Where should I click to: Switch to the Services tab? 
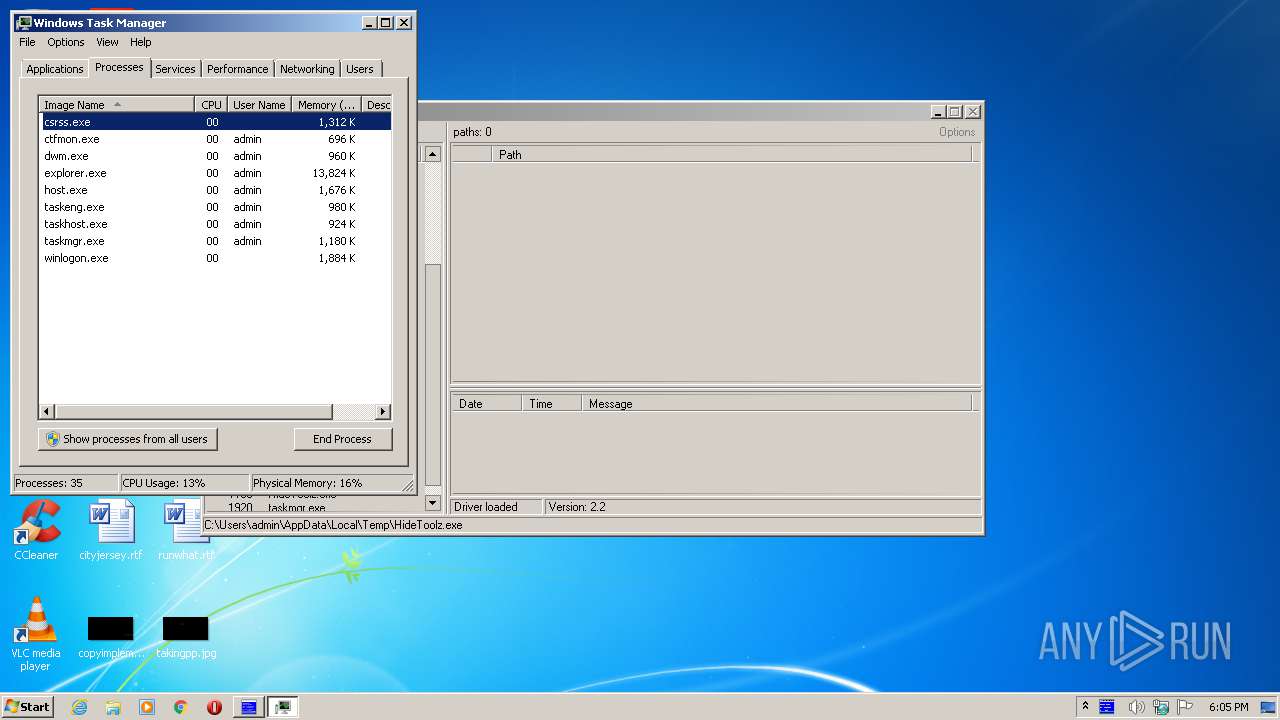point(175,69)
